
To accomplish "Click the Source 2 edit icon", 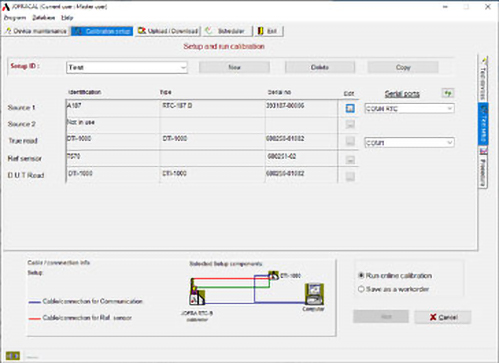I will [x=350, y=125].
